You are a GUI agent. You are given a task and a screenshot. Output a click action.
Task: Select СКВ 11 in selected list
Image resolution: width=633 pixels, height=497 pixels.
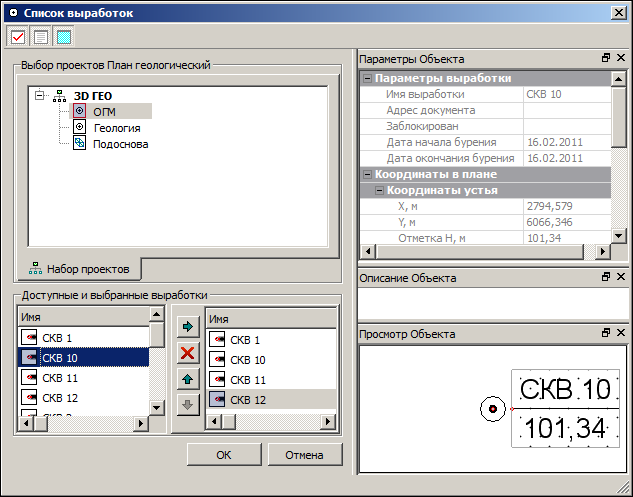pyautogui.click(x=271, y=380)
